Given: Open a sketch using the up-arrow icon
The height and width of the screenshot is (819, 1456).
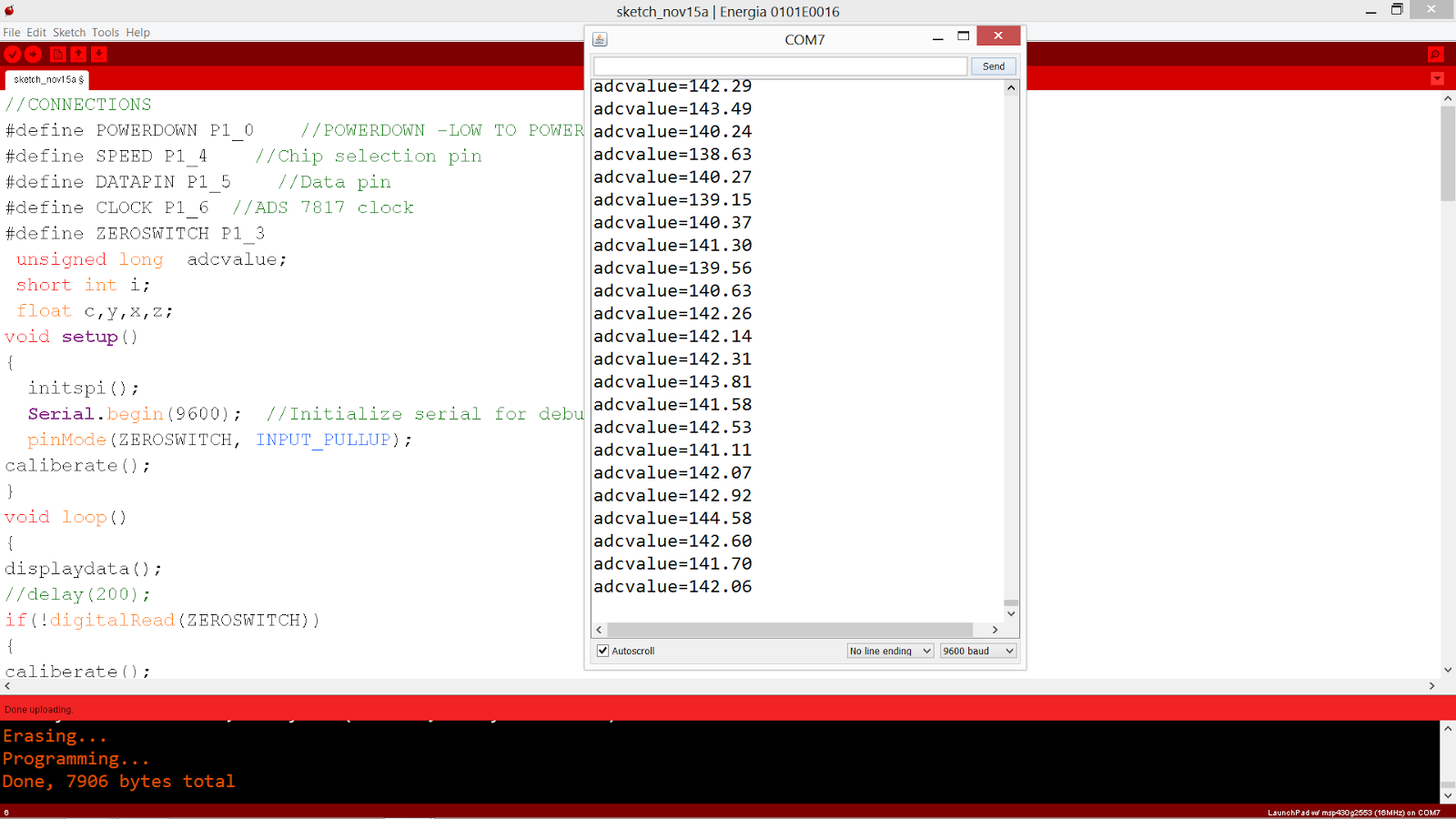Looking at the screenshot, I should point(79,55).
